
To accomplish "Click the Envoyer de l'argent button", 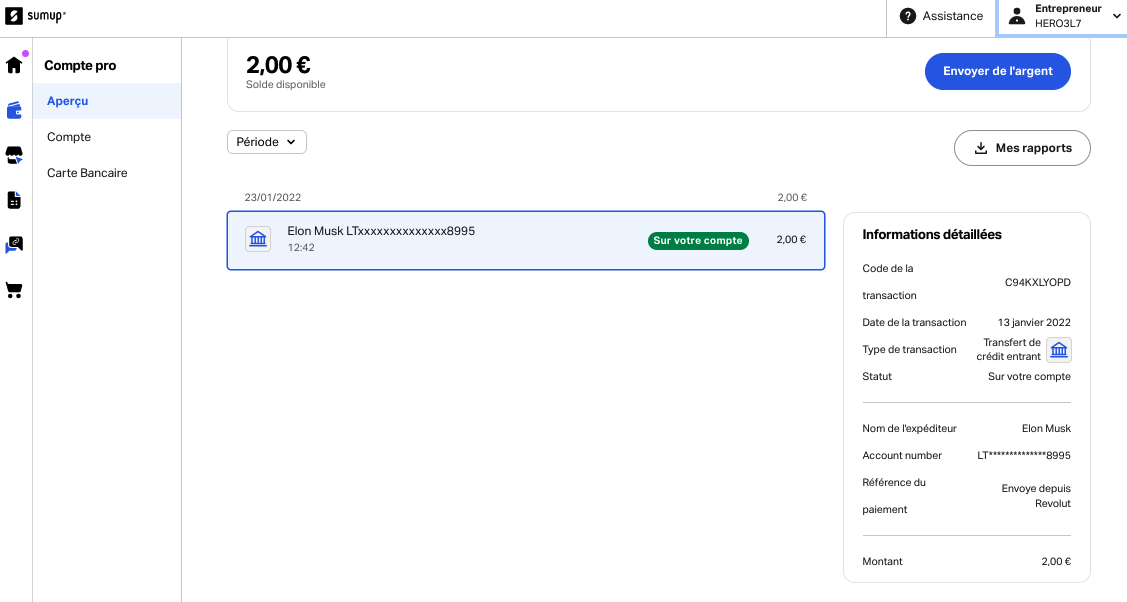I will [997, 71].
